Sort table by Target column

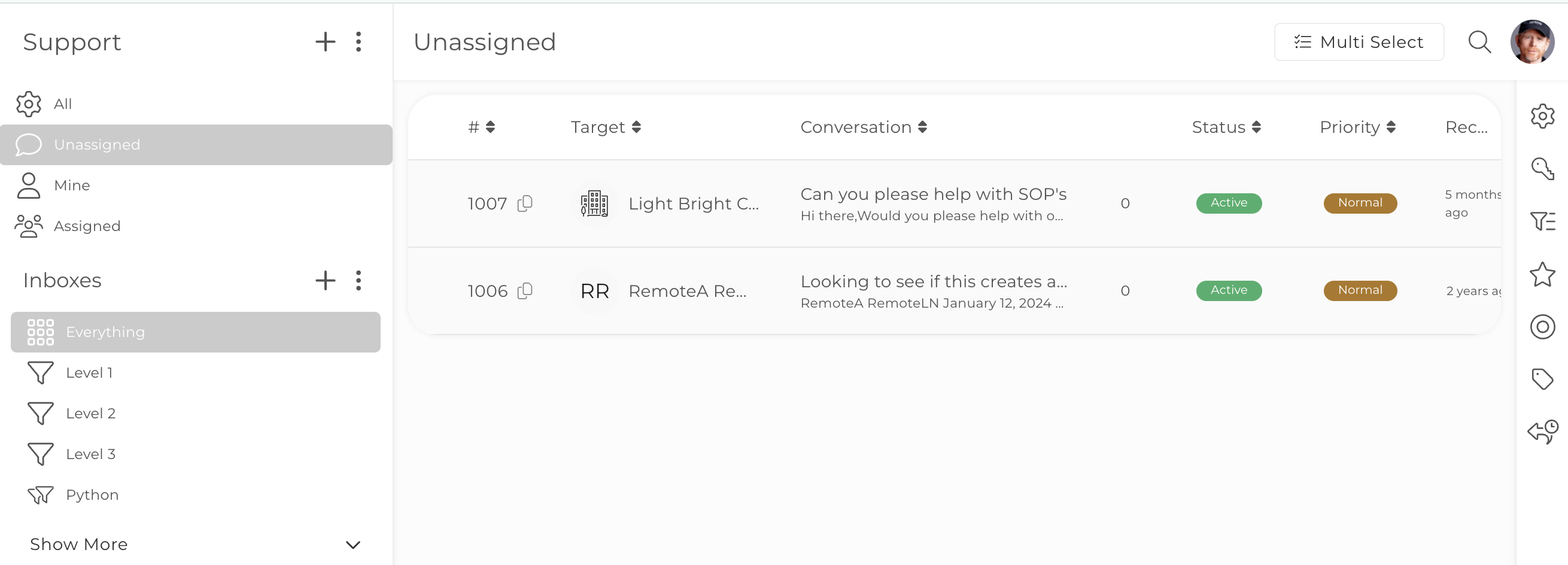tap(606, 127)
